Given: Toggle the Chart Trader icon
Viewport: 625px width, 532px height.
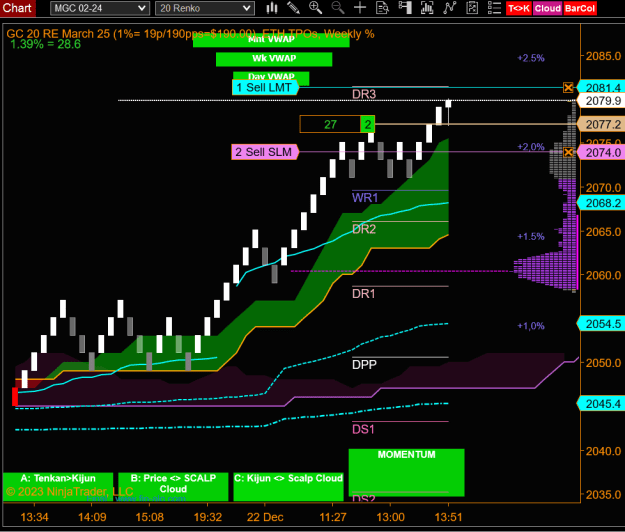Looking at the screenshot, I should [405, 8].
